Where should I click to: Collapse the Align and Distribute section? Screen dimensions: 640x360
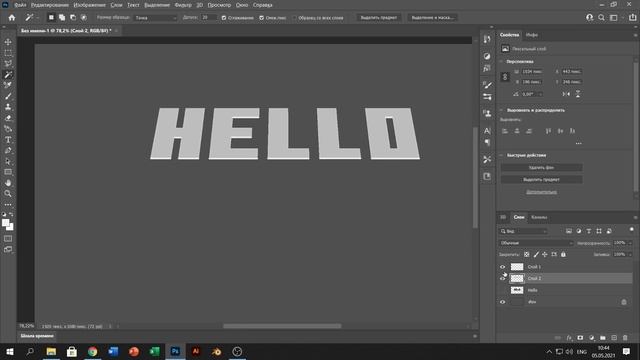[501, 110]
